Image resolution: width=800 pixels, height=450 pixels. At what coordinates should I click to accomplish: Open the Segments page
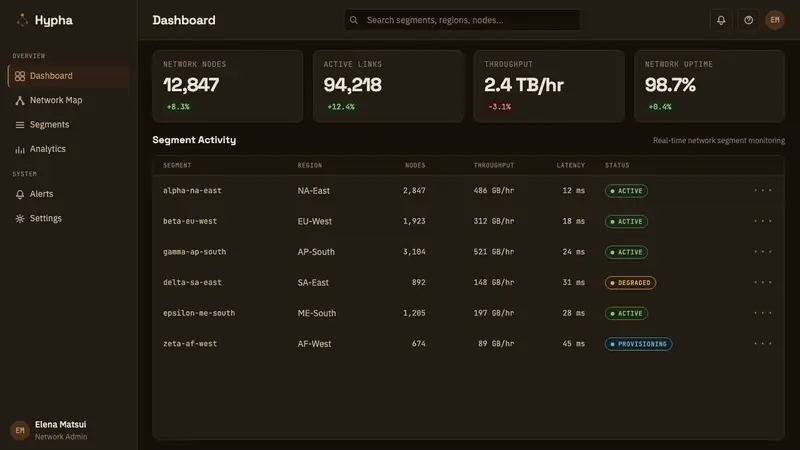[x=68, y=125]
